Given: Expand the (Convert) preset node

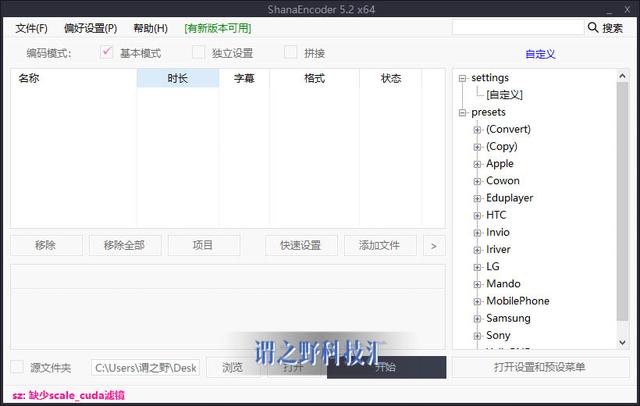Looking at the screenshot, I should [x=477, y=130].
